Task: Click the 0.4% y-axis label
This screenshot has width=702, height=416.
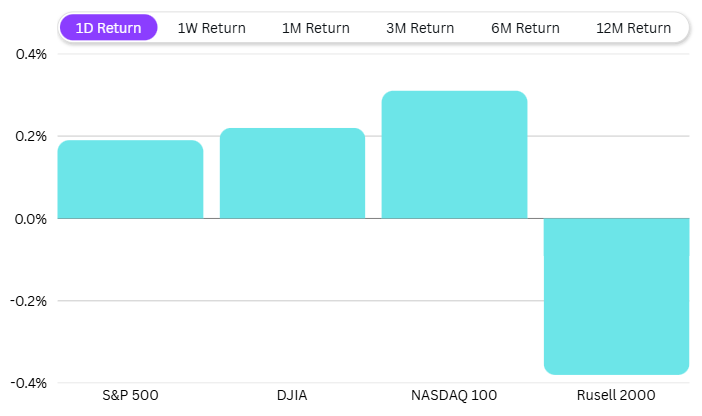Action: (x=31, y=53)
